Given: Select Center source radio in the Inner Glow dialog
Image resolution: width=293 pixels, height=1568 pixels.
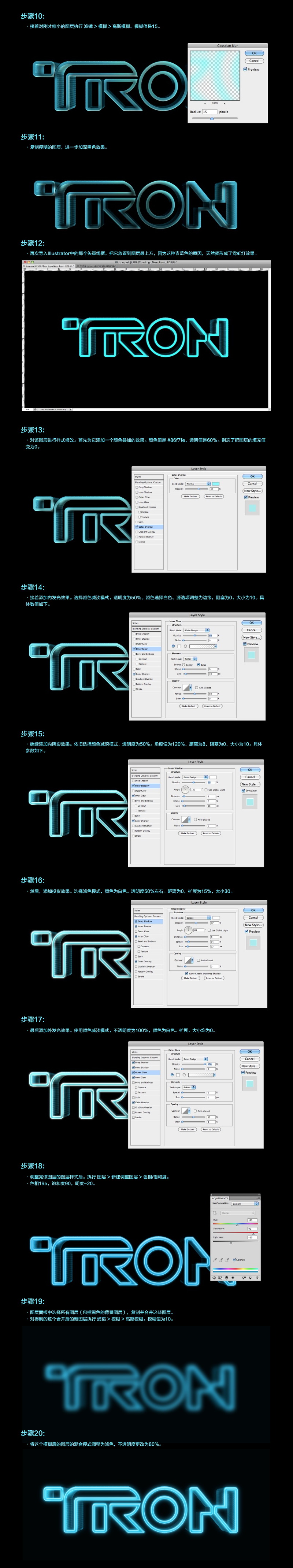Looking at the screenshot, I should [184, 665].
